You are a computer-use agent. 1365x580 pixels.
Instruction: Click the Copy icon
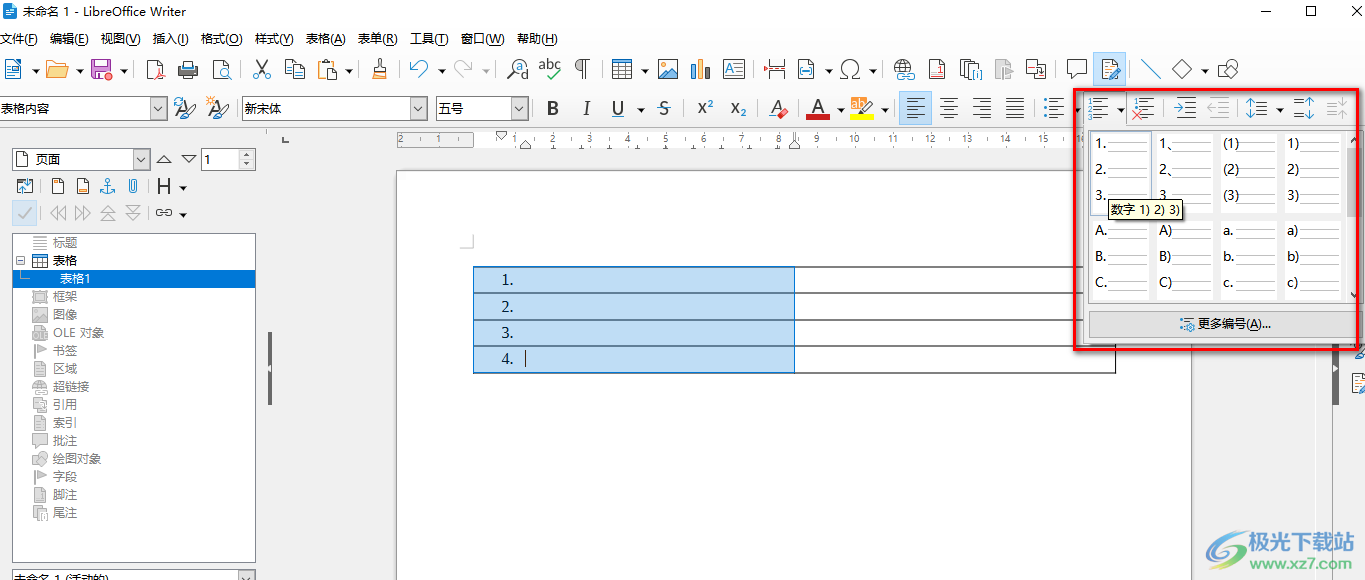294,69
